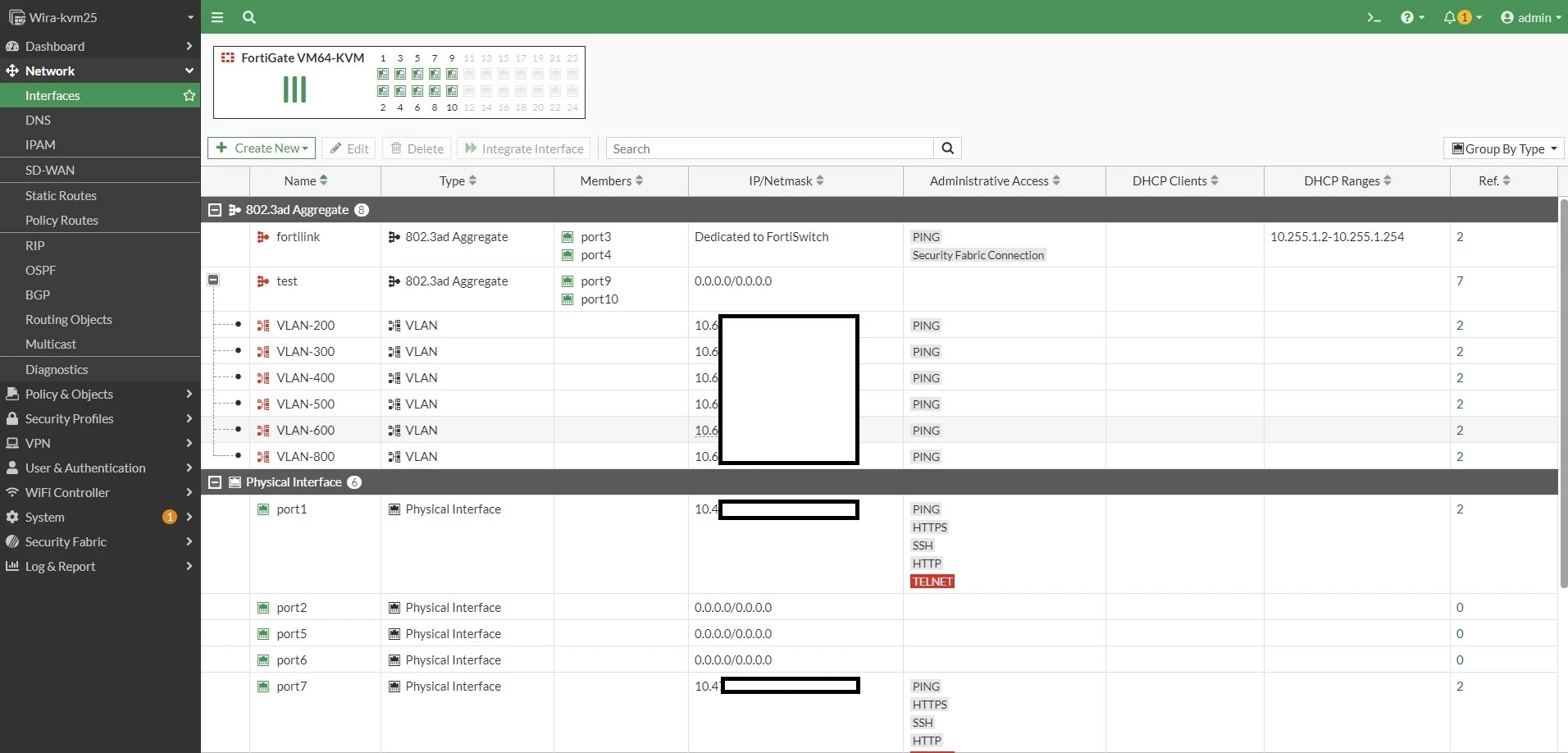Open the global search magnifier icon
1568x753 pixels.
249,17
